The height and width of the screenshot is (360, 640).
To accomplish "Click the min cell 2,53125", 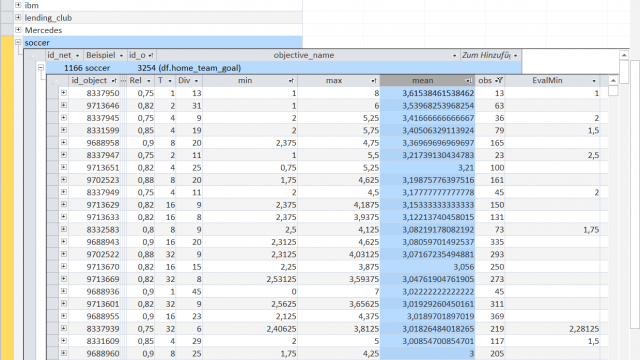I will (250, 279).
